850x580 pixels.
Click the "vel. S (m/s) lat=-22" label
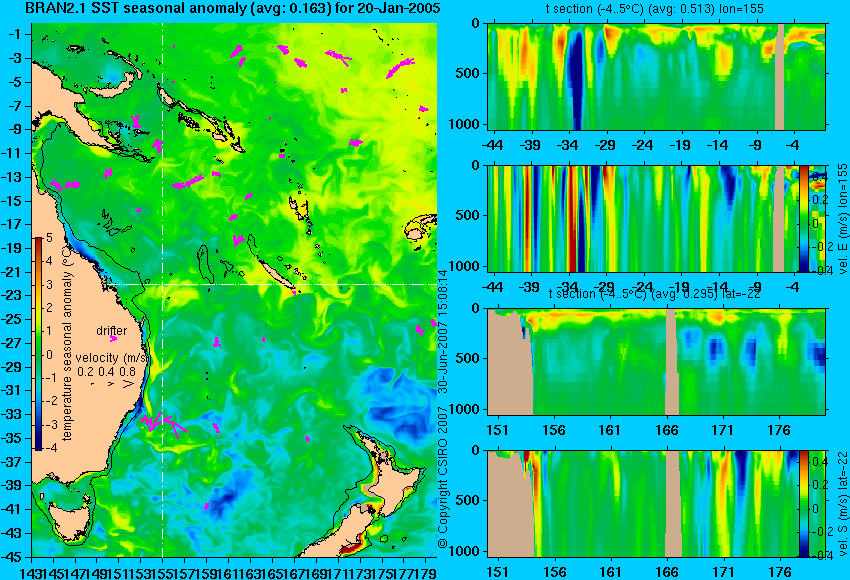pyautogui.click(x=842, y=504)
